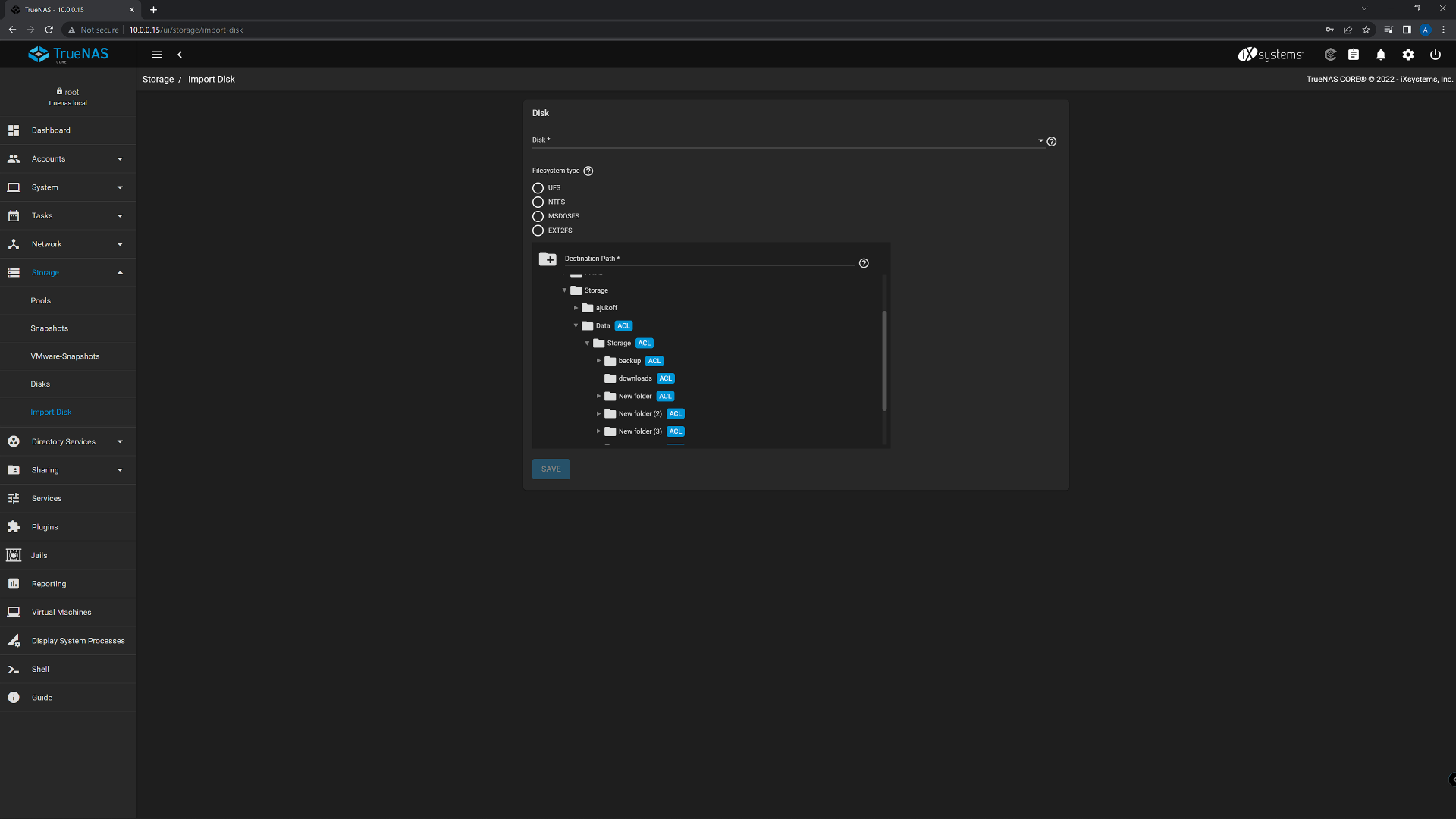Collapse the Data folder in tree

point(576,326)
